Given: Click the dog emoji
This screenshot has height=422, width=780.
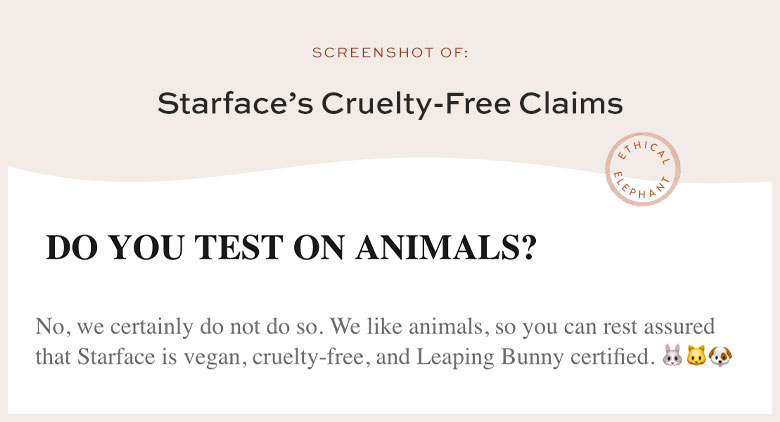Looking at the screenshot, I should click(720, 356).
